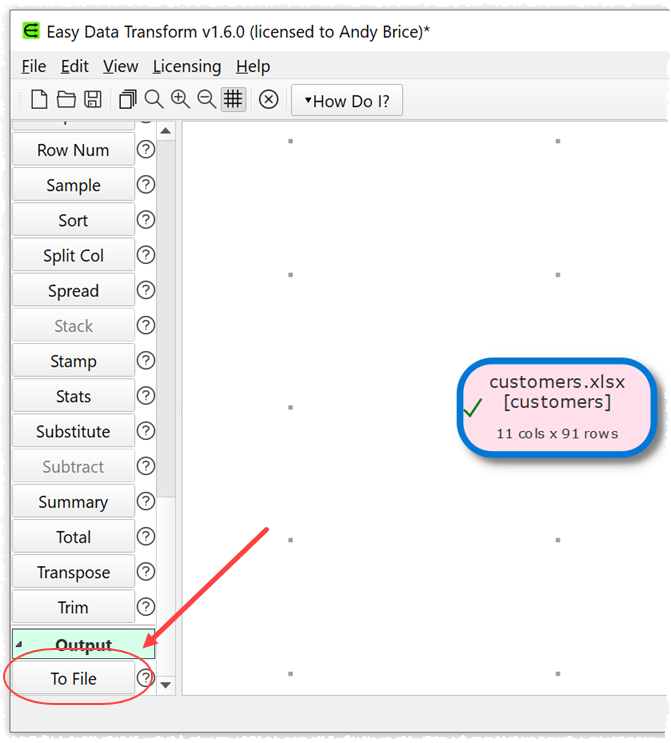671x743 pixels.
Task: Click the To File output button
Action: coord(73,678)
